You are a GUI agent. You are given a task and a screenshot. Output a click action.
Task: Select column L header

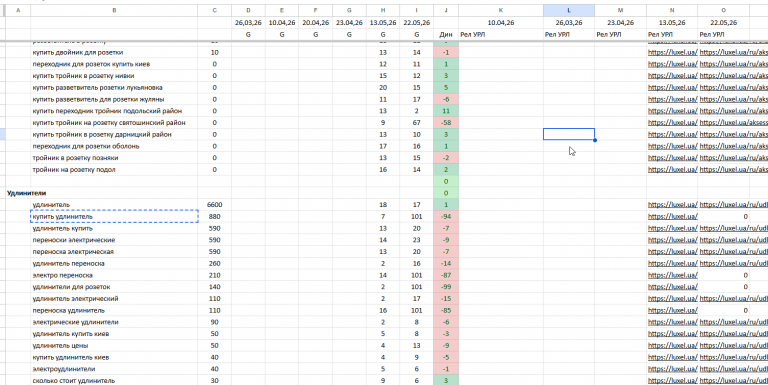[569, 11]
